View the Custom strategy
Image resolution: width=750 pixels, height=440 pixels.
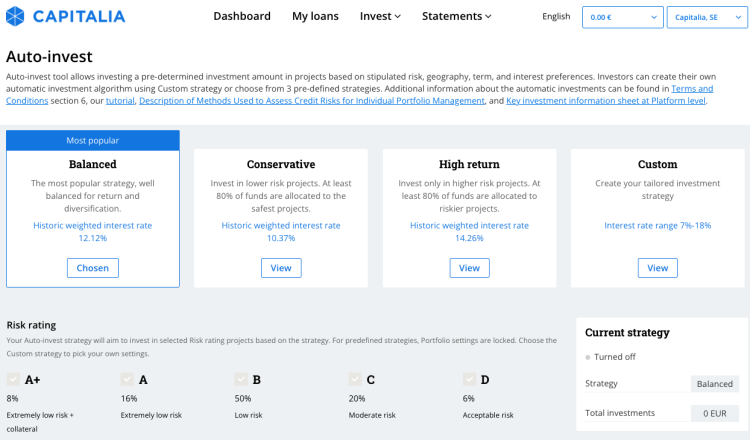tap(657, 268)
